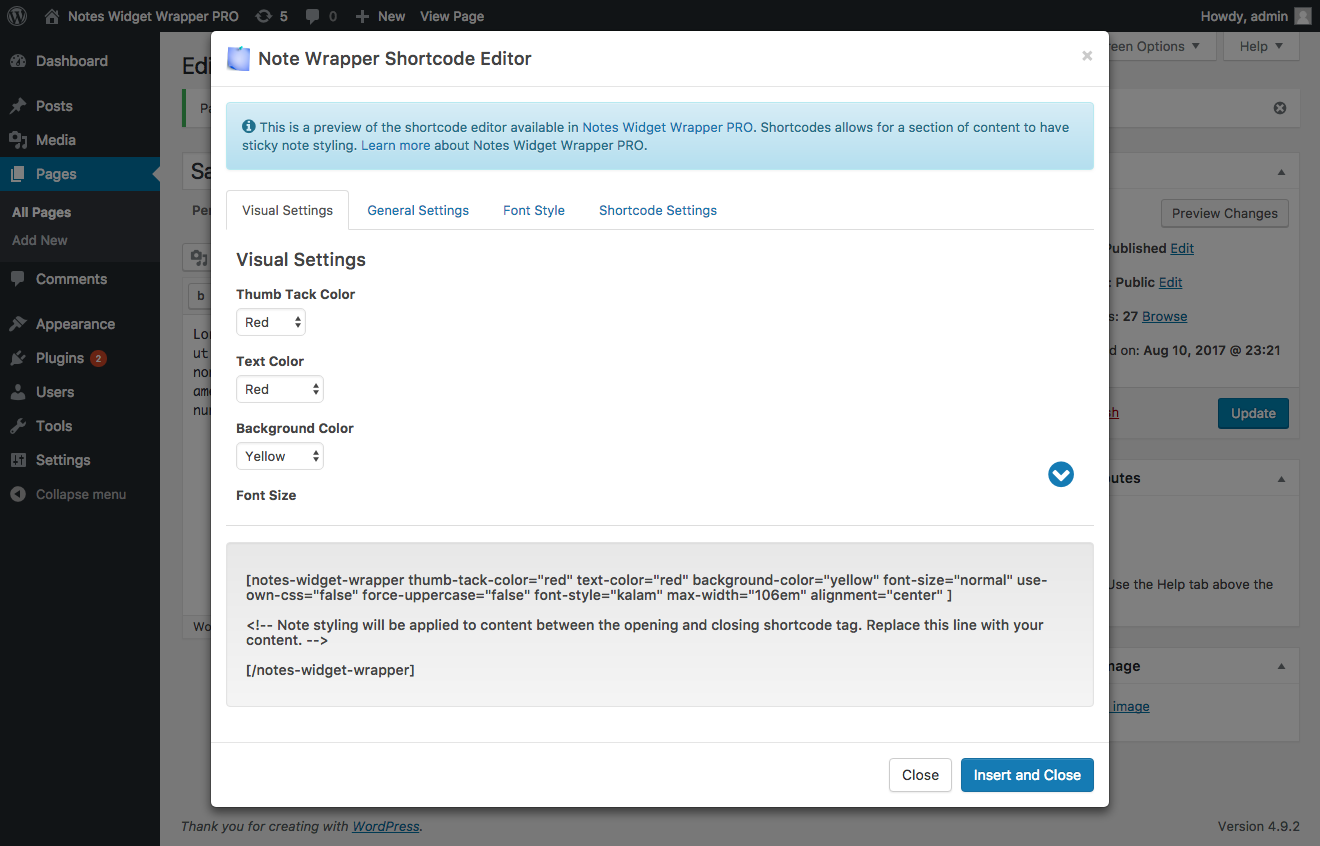Close the modal using the X icon
Image resolution: width=1320 pixels, height=846 pixels.
[1087, 57]
